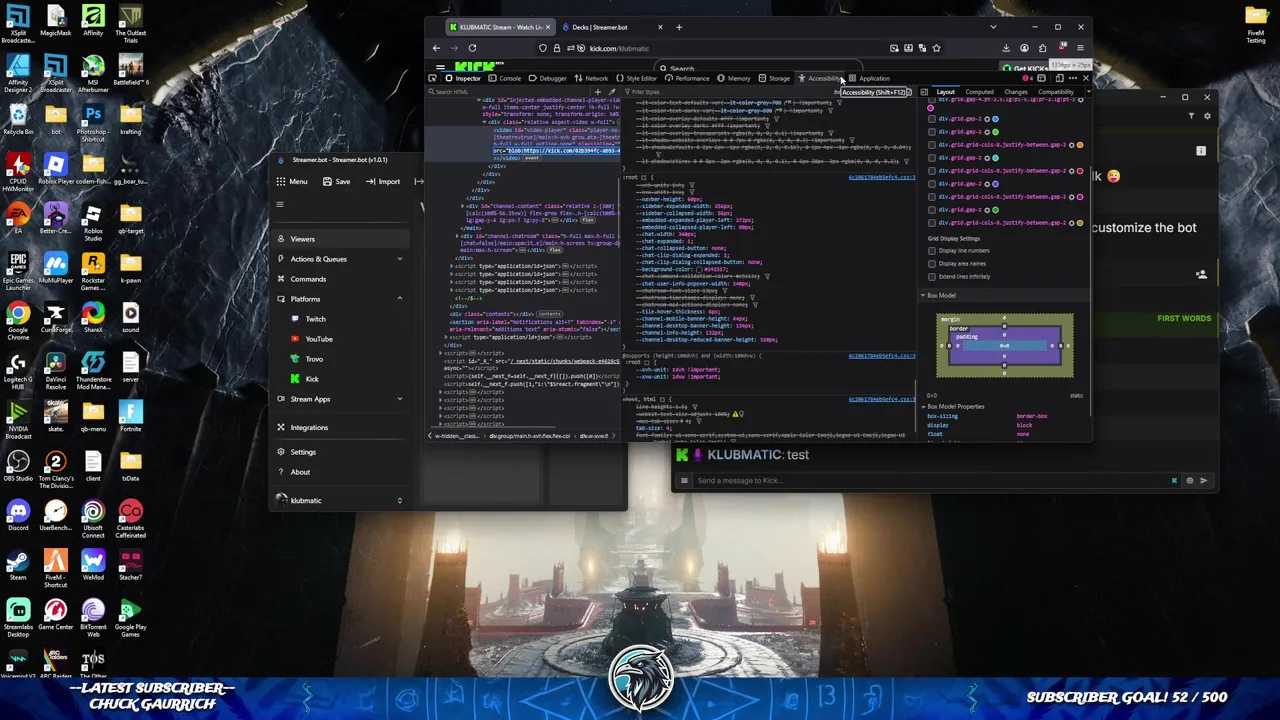1280x720 pixels.
Task: Open the About page in Streamer.bot
Action: [x=342, y=472]
